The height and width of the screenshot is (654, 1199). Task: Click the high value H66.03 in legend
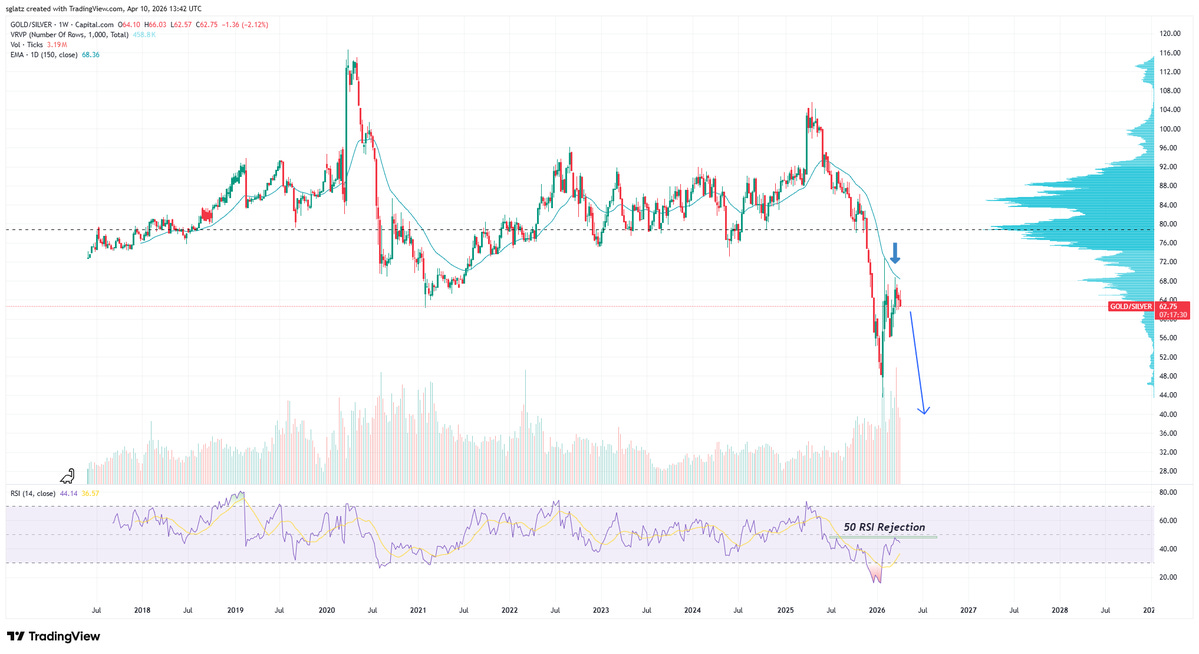(x=155, y=24)
